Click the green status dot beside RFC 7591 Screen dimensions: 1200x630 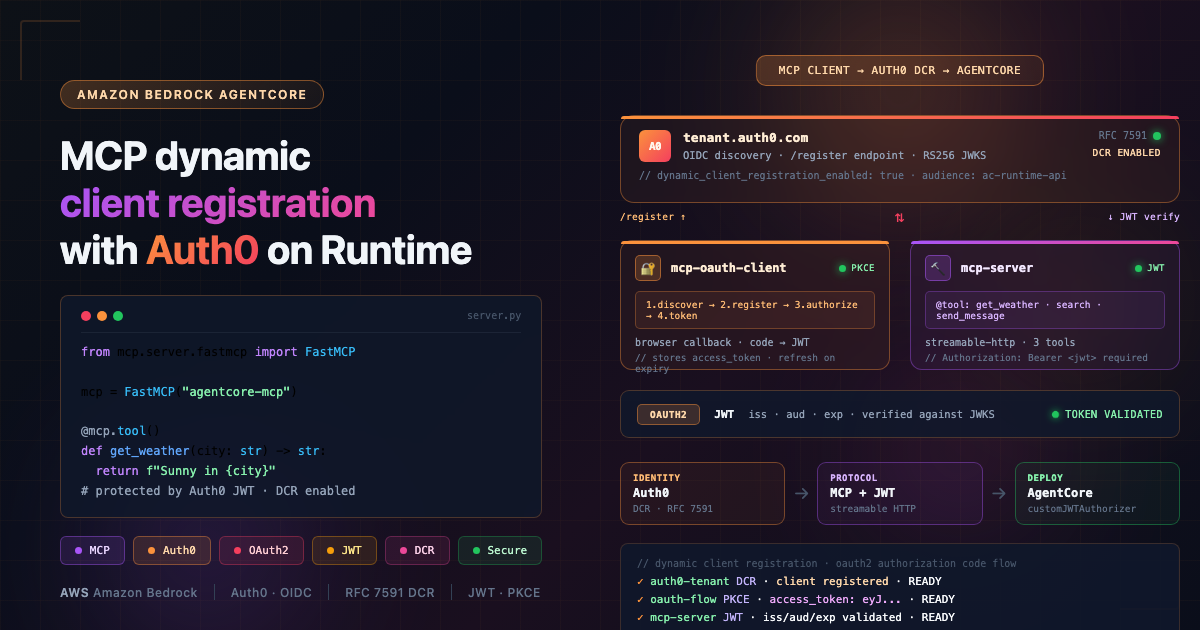click(x=1157, y=136)
